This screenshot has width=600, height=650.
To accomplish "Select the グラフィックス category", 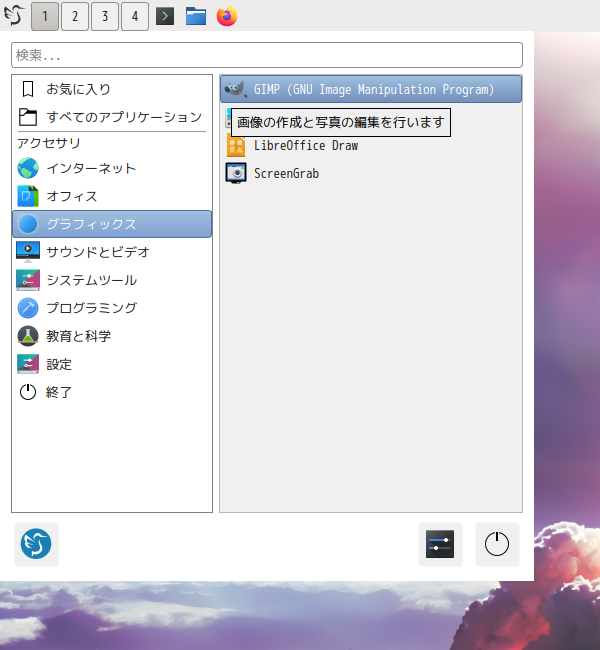I will 112,224.
